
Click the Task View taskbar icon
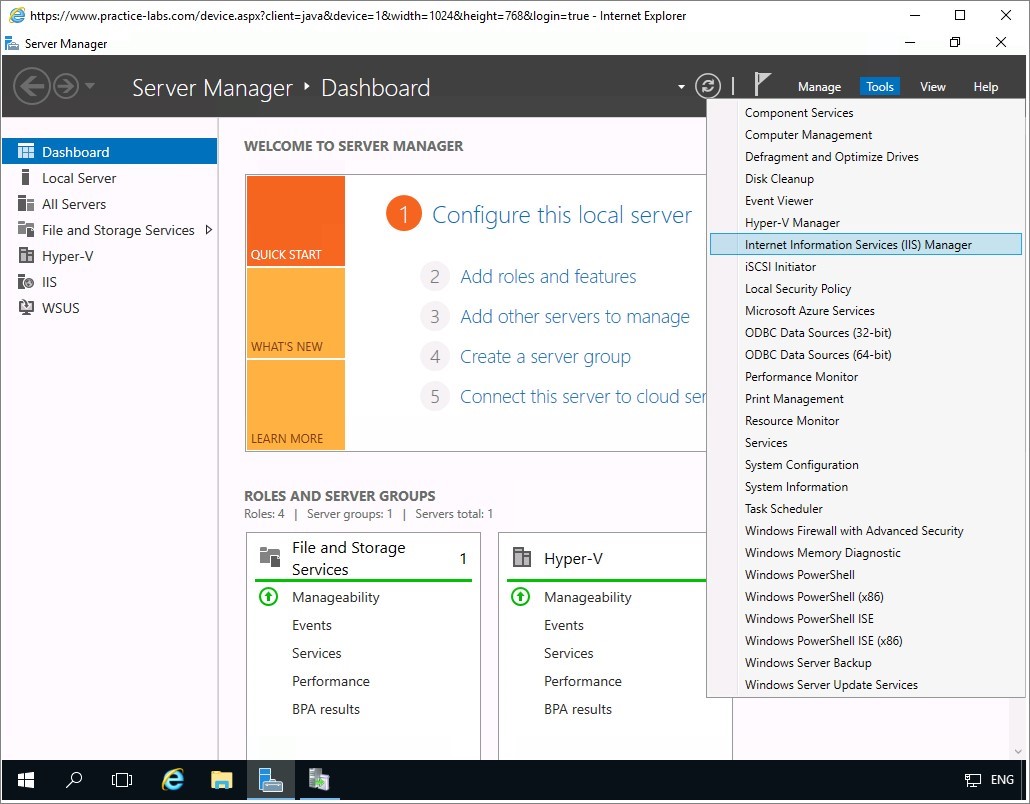tap(122, 780)
